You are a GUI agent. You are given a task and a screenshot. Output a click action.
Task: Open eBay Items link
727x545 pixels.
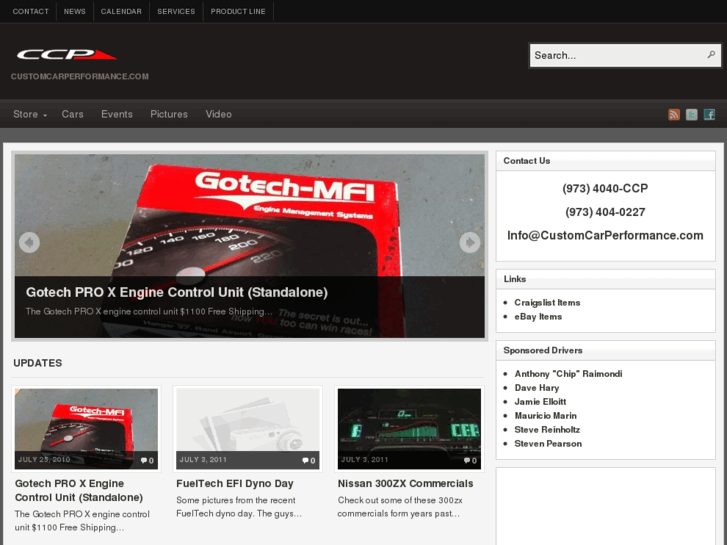[x=538, y=316]
